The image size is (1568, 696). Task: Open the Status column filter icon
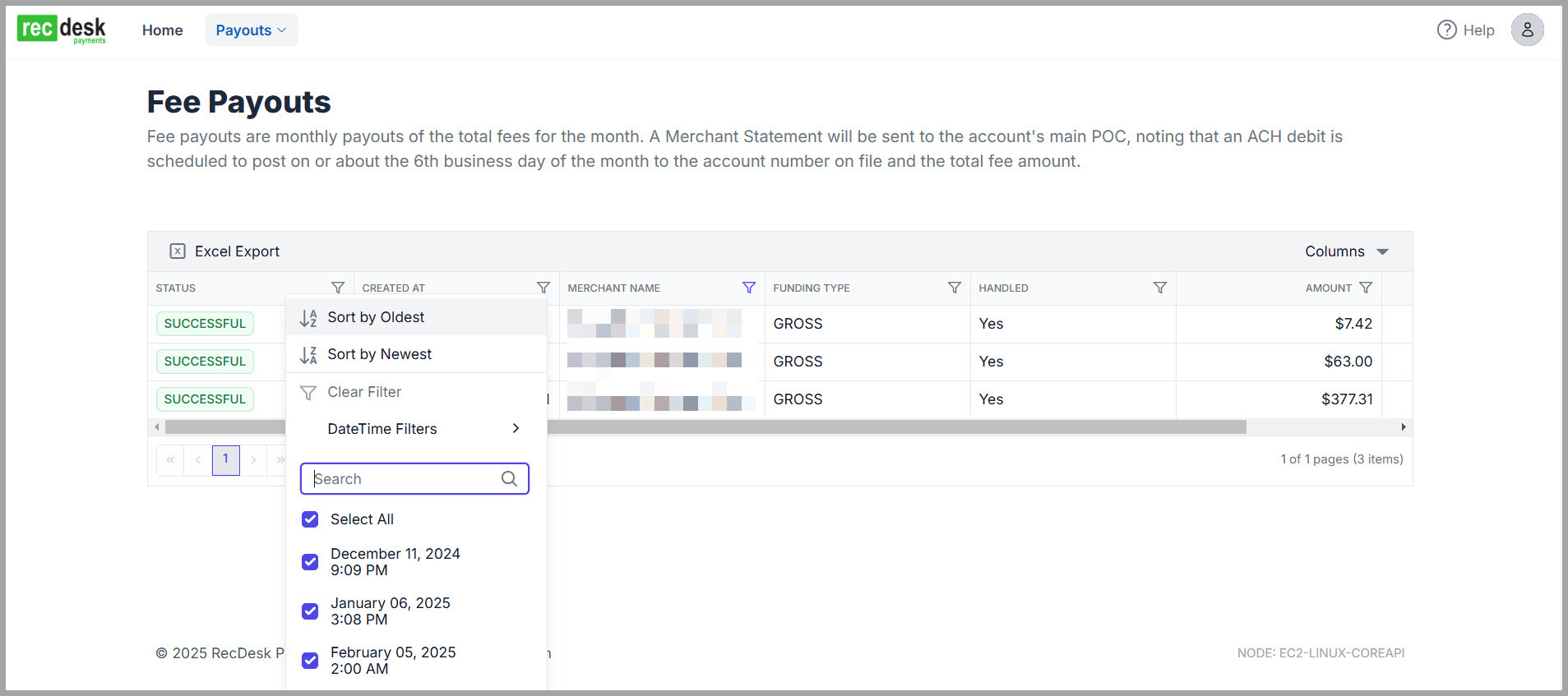pos(337,288)
